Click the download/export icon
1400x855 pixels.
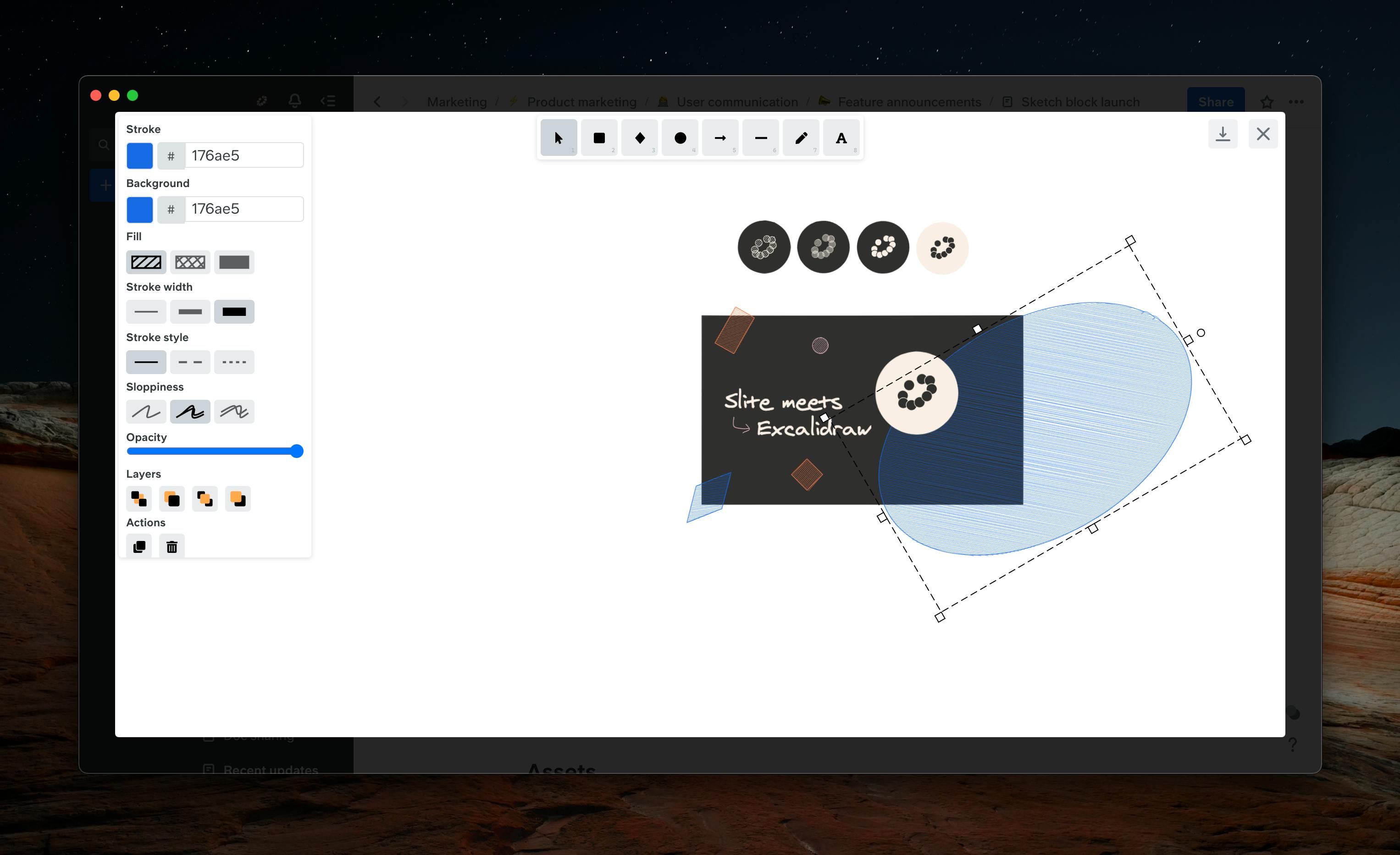[x=1222, y=134]
